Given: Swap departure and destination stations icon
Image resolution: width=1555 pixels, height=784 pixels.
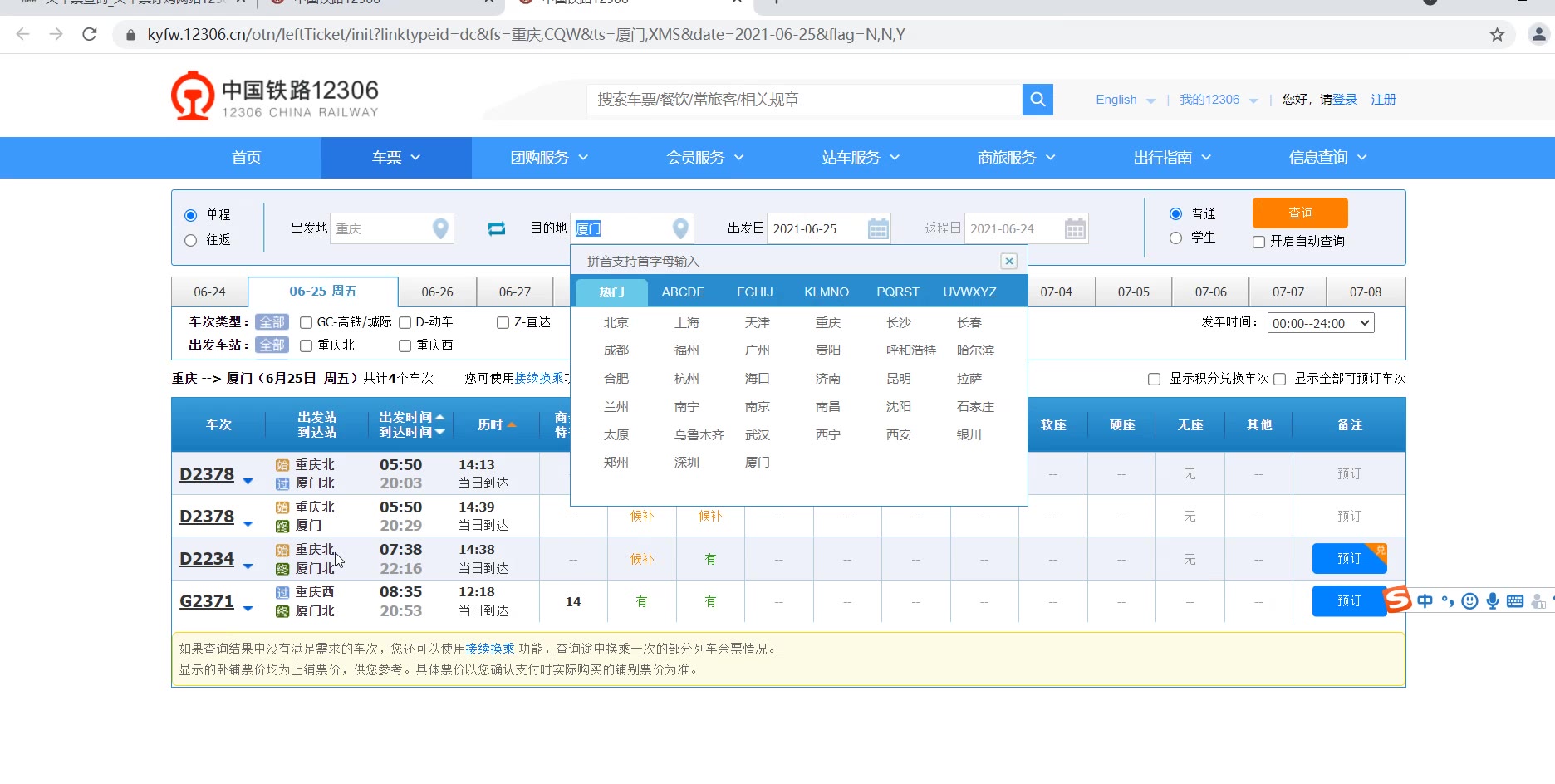Looking at the screenshot, I should (x=496, y=228).
